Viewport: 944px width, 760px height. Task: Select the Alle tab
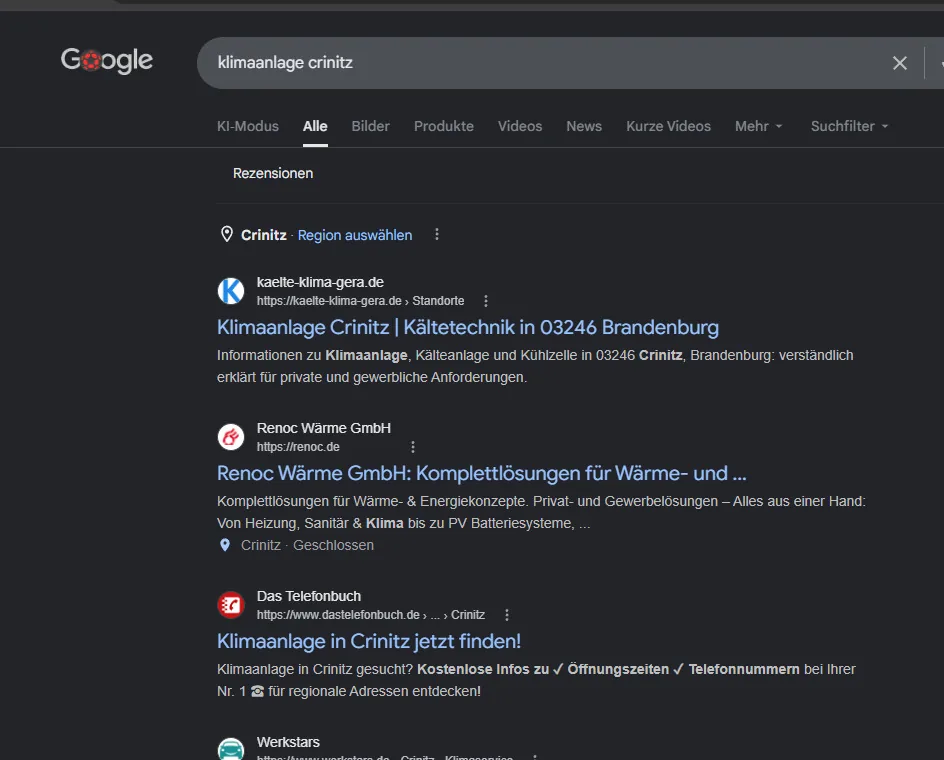click(315, 126)
